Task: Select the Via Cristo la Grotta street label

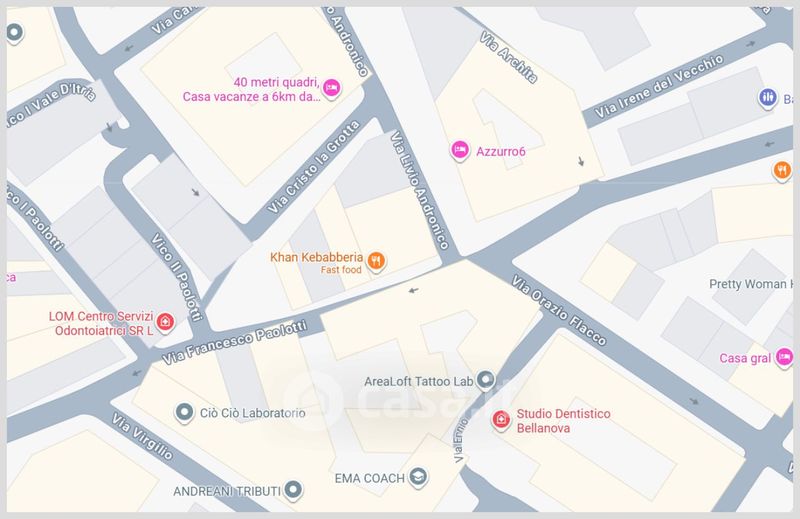Action: [x=314, y=167]
